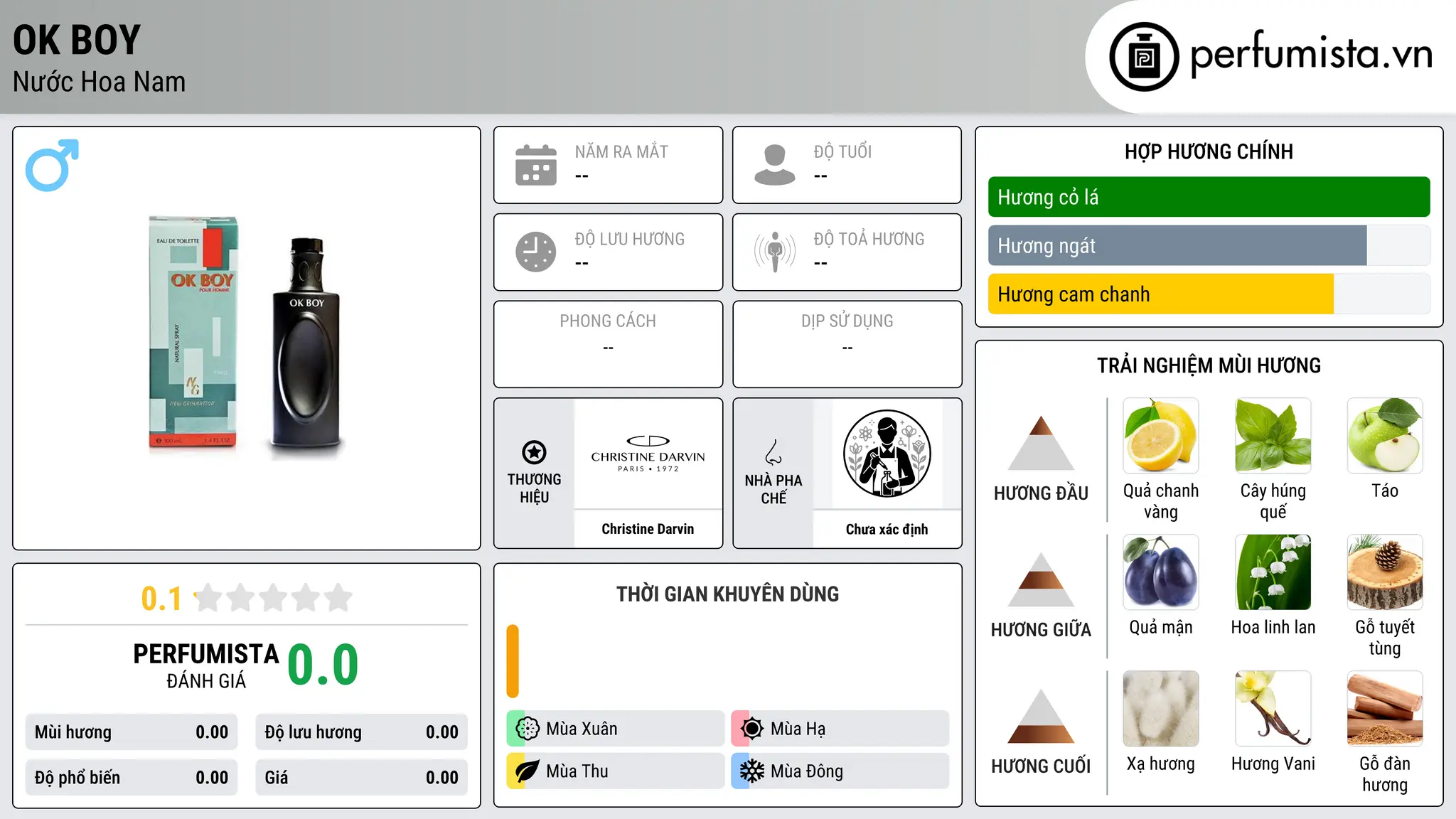Click the Độ toả hương label
1456x819 pixels.
[x=869, y=239]
